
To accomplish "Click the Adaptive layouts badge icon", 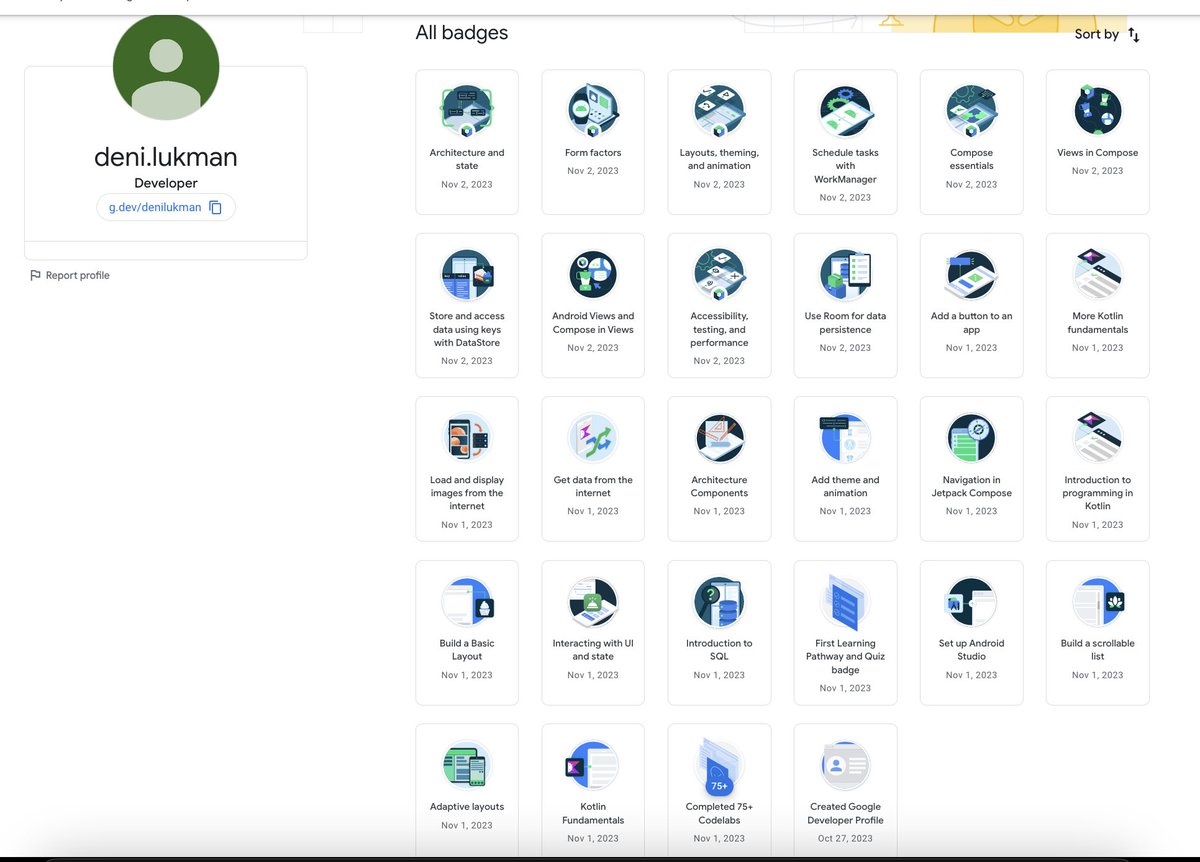I will pos(467,765).
